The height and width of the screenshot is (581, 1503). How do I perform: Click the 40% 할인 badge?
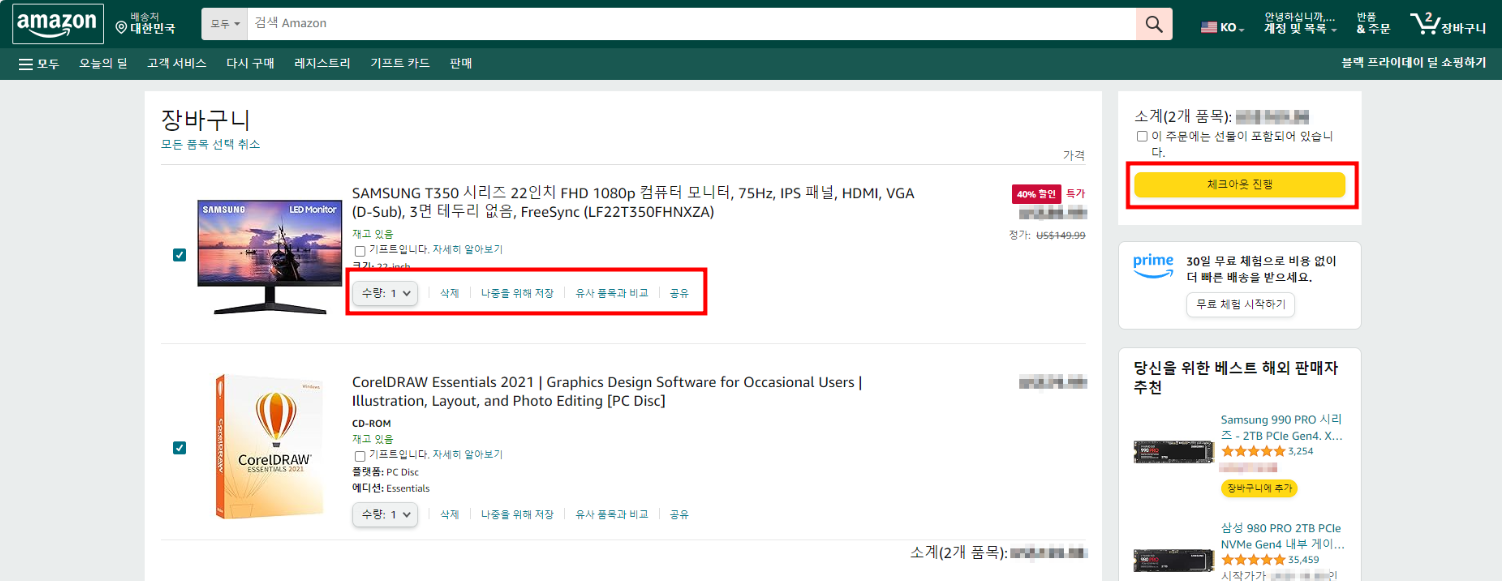point(1035,193)
